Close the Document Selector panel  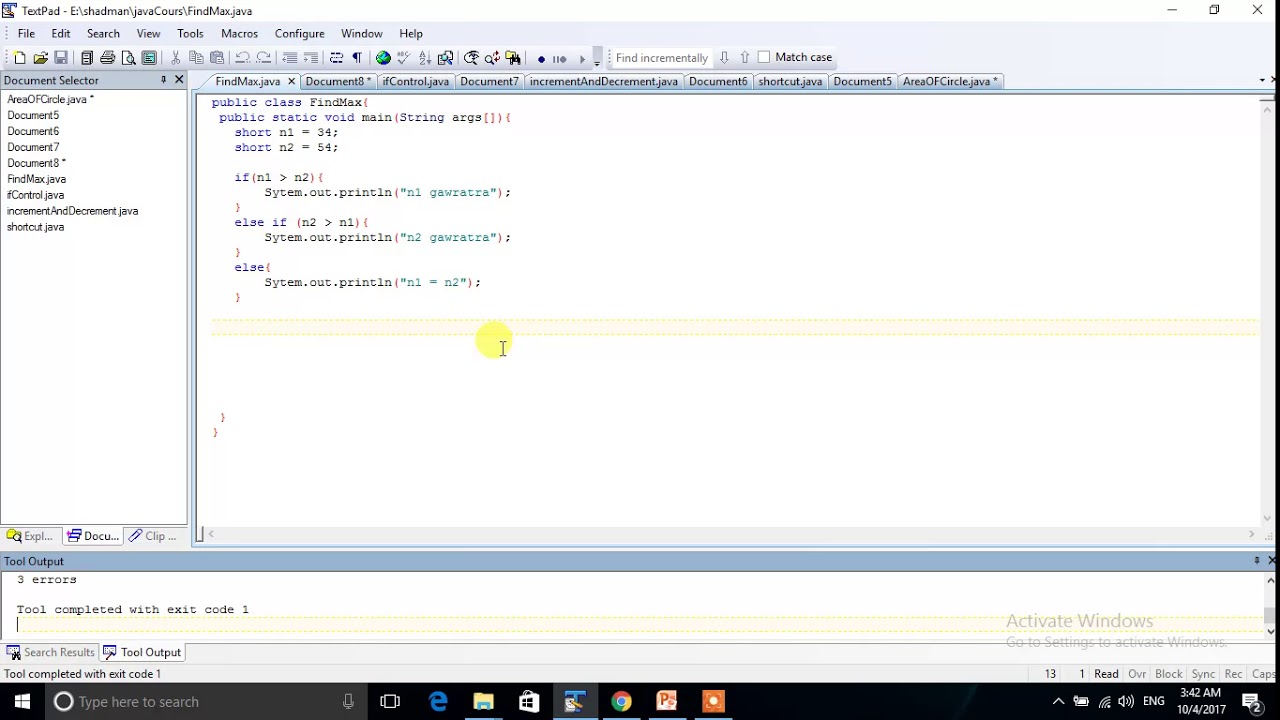tap(179, 80)
